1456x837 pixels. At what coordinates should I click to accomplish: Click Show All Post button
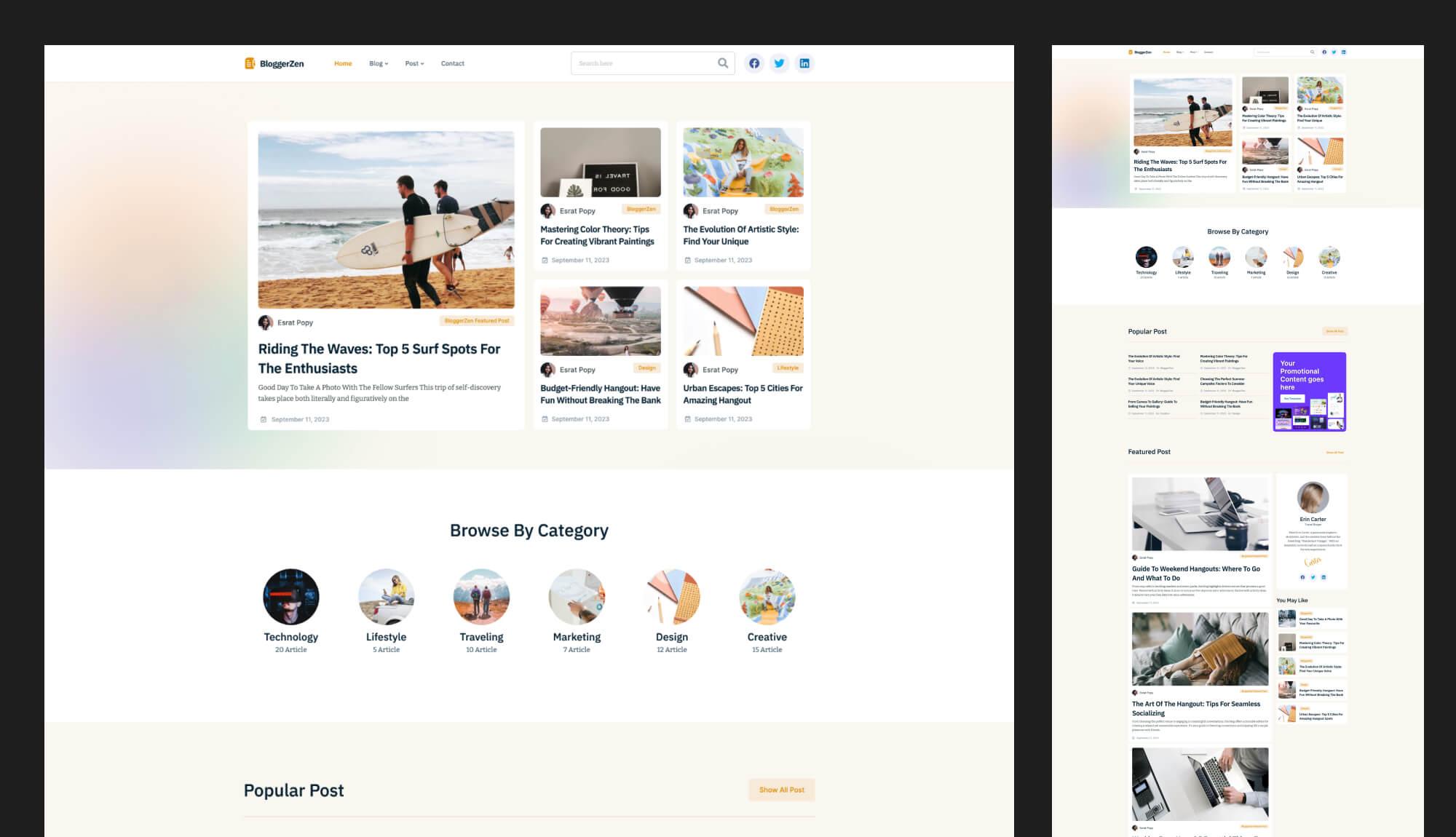[x=782, y=790]
